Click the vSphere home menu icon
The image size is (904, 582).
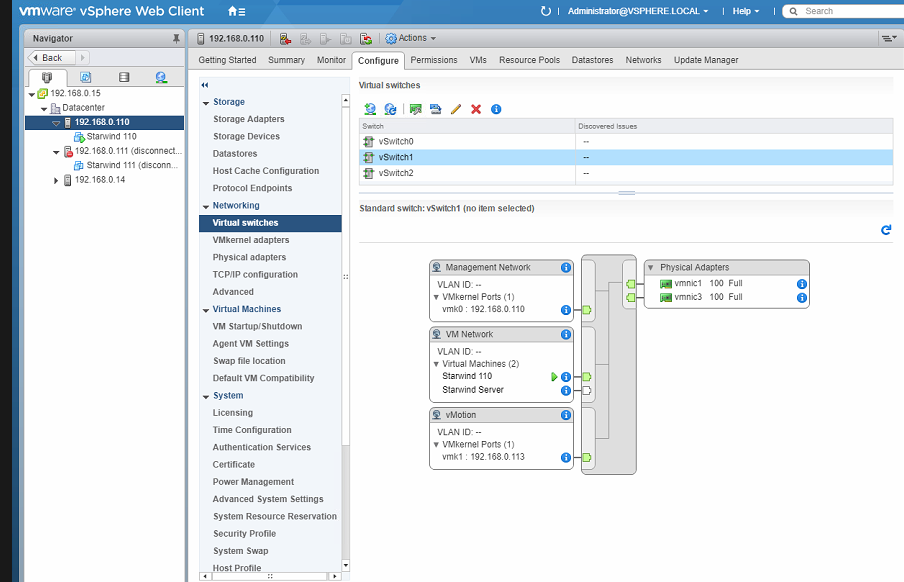point(236,11)
